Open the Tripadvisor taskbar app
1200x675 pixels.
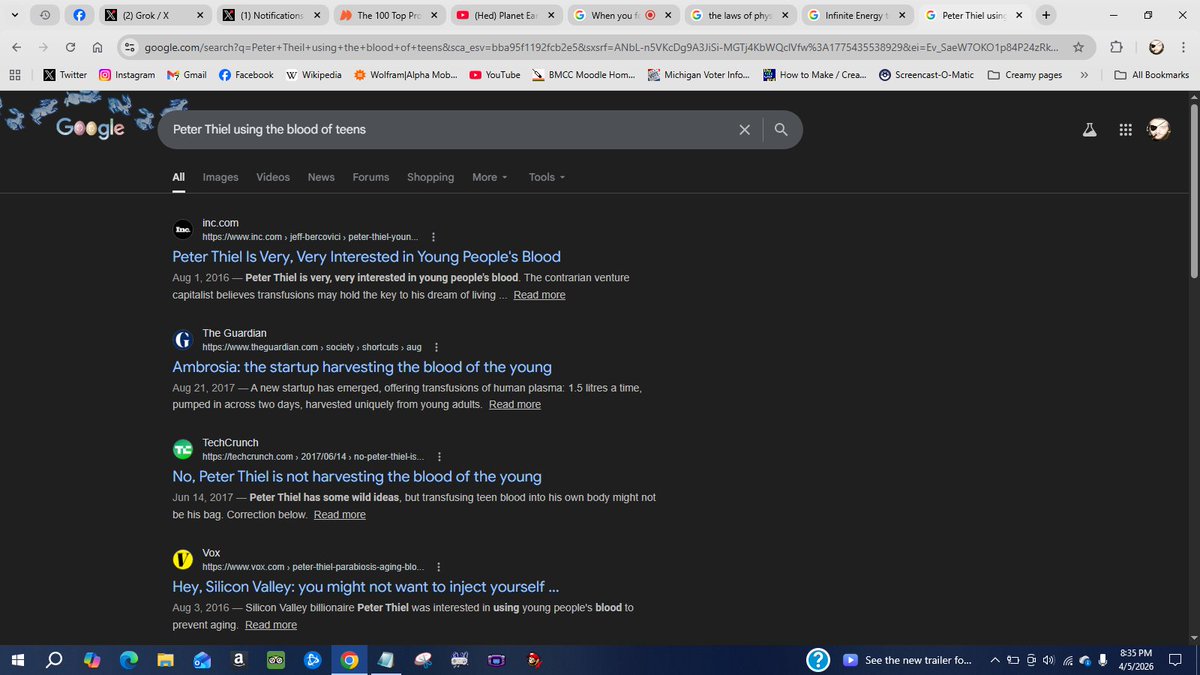coord(276,660)
